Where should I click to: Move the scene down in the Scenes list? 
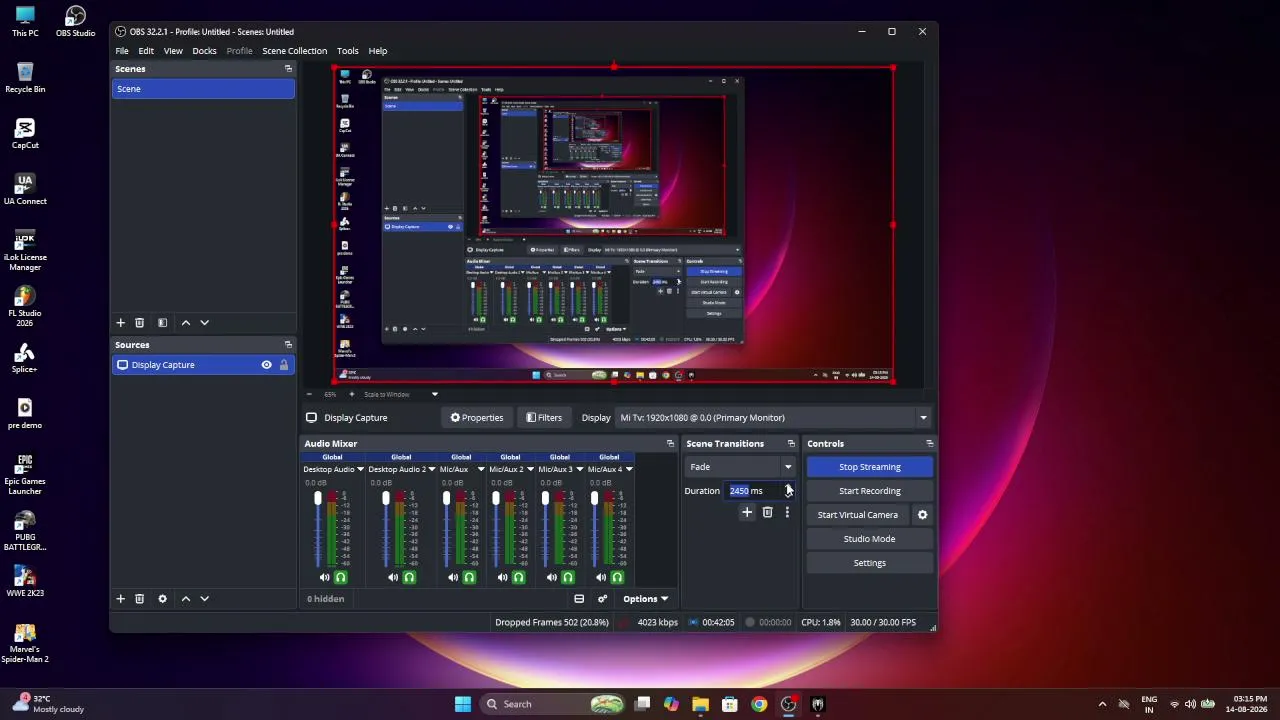pos(205,323)
